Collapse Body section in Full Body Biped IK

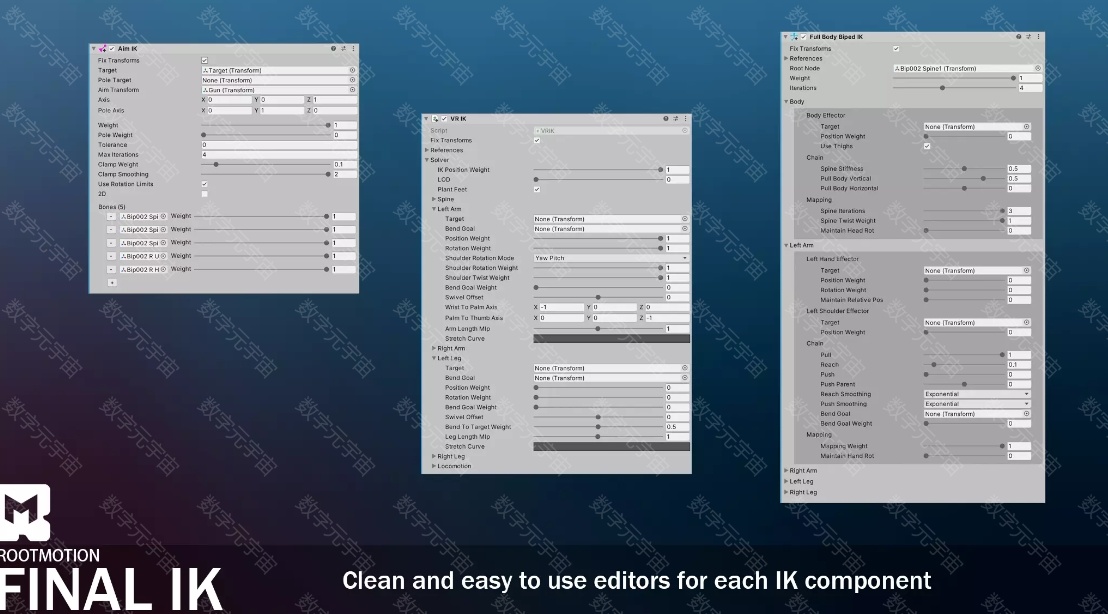[x=786, y=102]
